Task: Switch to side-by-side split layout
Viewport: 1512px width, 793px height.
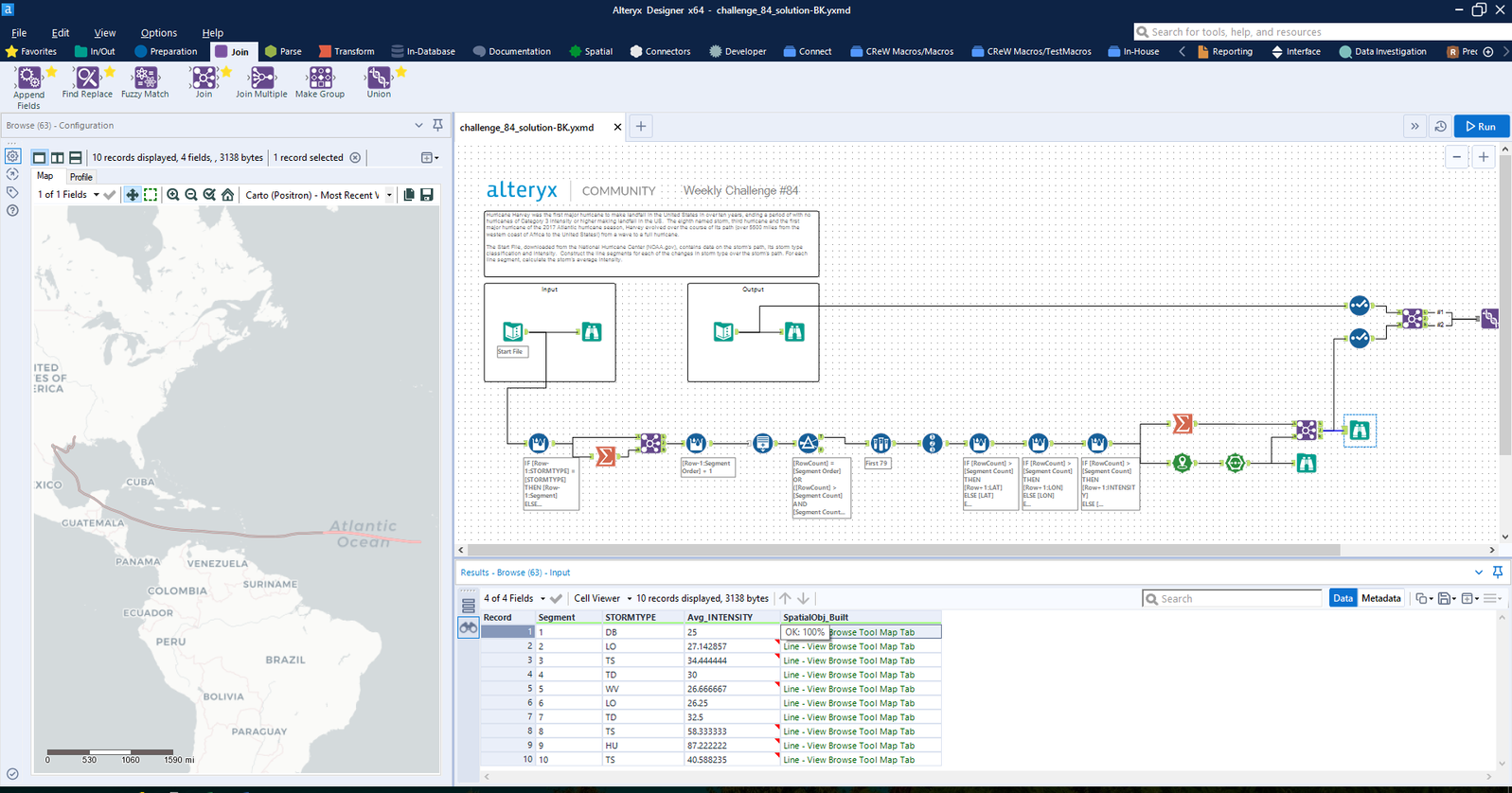Action: tap(57, 157)
